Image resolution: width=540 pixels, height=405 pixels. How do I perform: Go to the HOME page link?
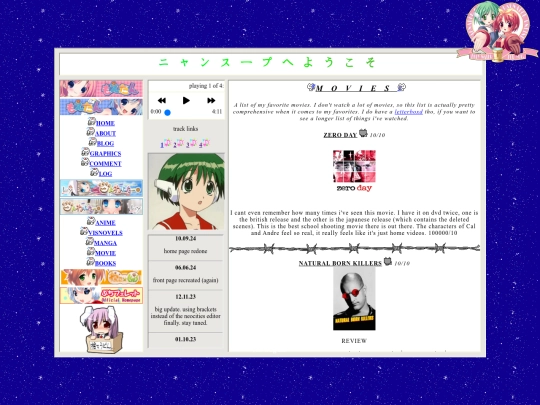pos(105,123)
